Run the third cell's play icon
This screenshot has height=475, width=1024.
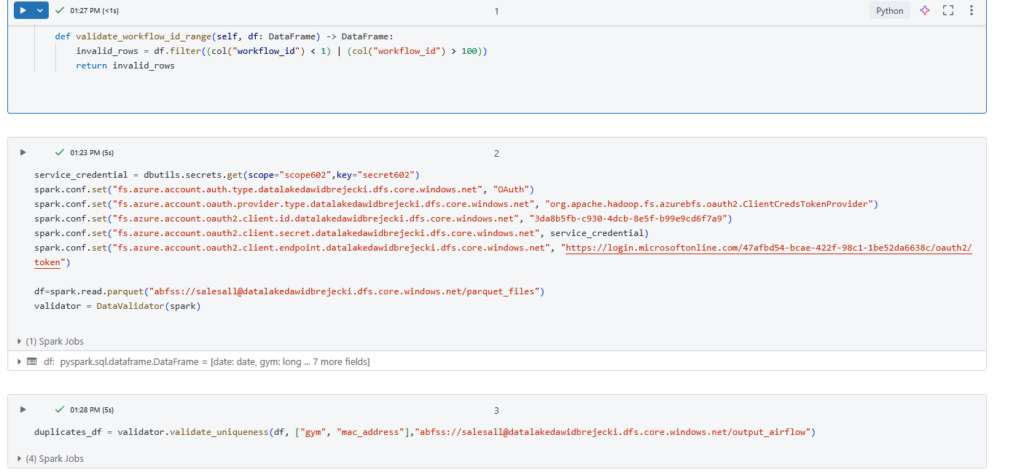coord(23,410)
